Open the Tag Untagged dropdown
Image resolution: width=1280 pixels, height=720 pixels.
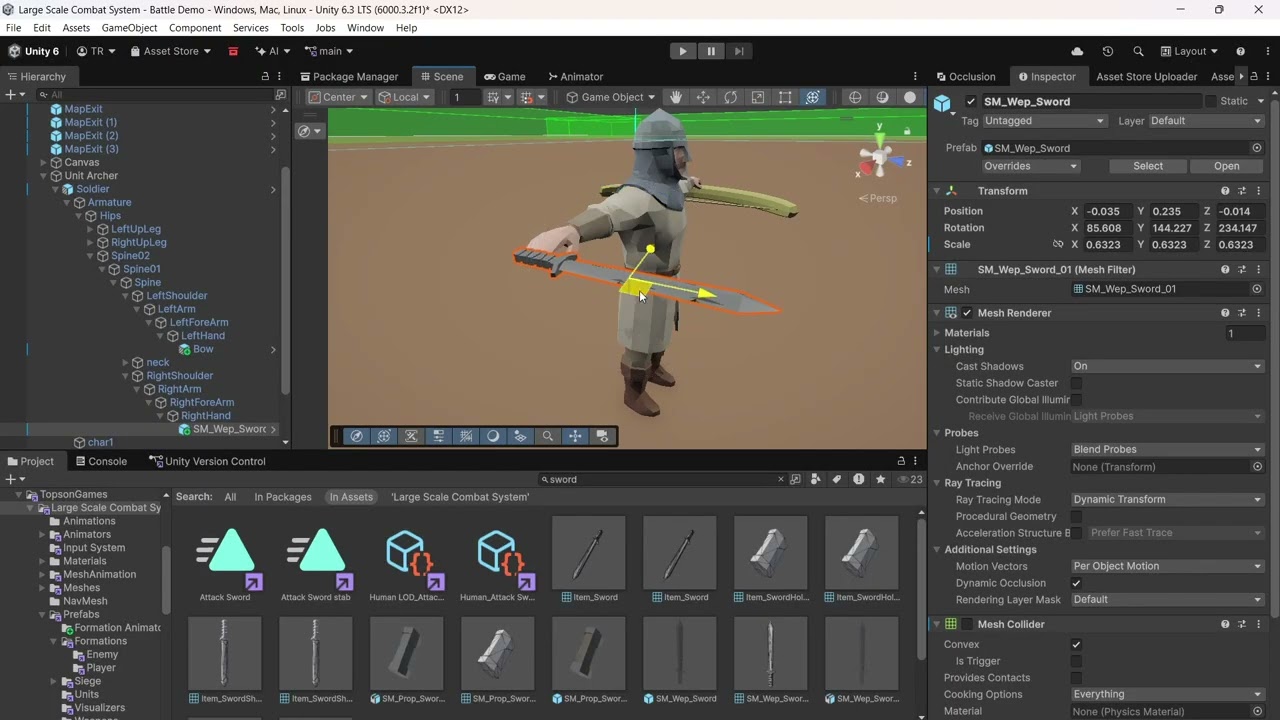tap(1044, 121)
